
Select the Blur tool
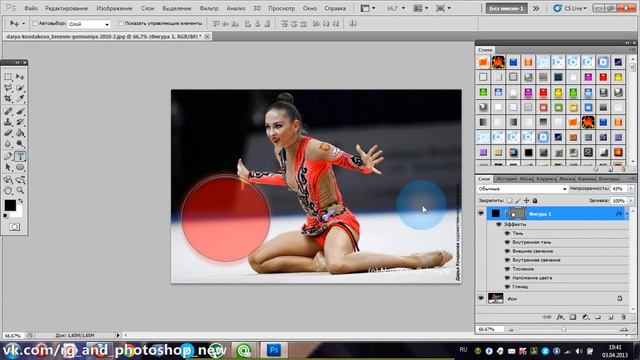coord(8,144)
